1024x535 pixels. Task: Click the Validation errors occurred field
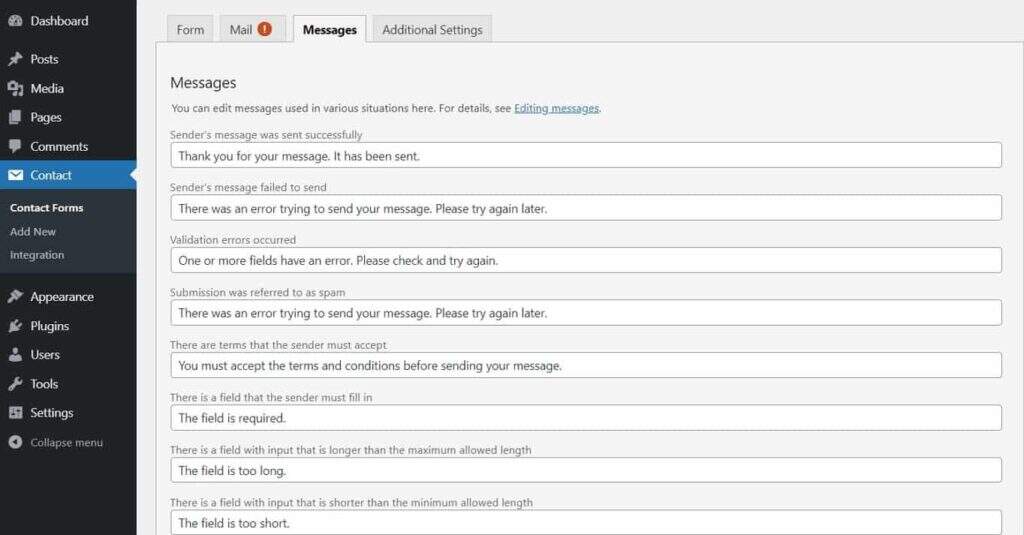click(x=585, y=260)
